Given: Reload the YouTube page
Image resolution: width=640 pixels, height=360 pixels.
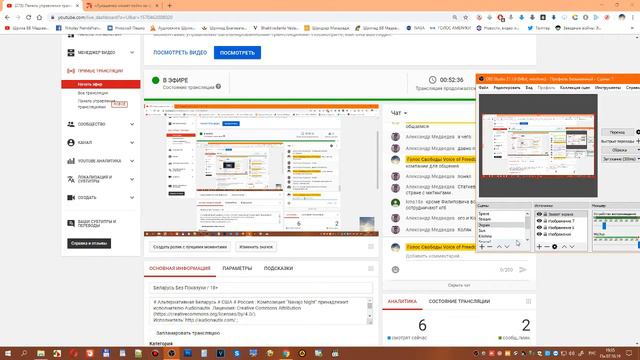Looking at the screenshot, I should click(x=29, y=18).
